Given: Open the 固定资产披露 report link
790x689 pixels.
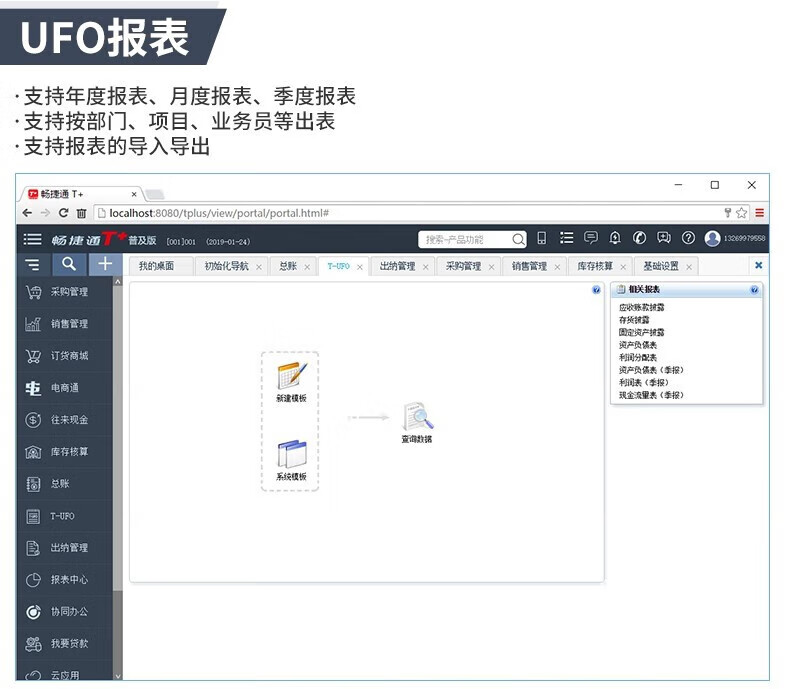Looking at the screenshot, I should coord(641,332).
